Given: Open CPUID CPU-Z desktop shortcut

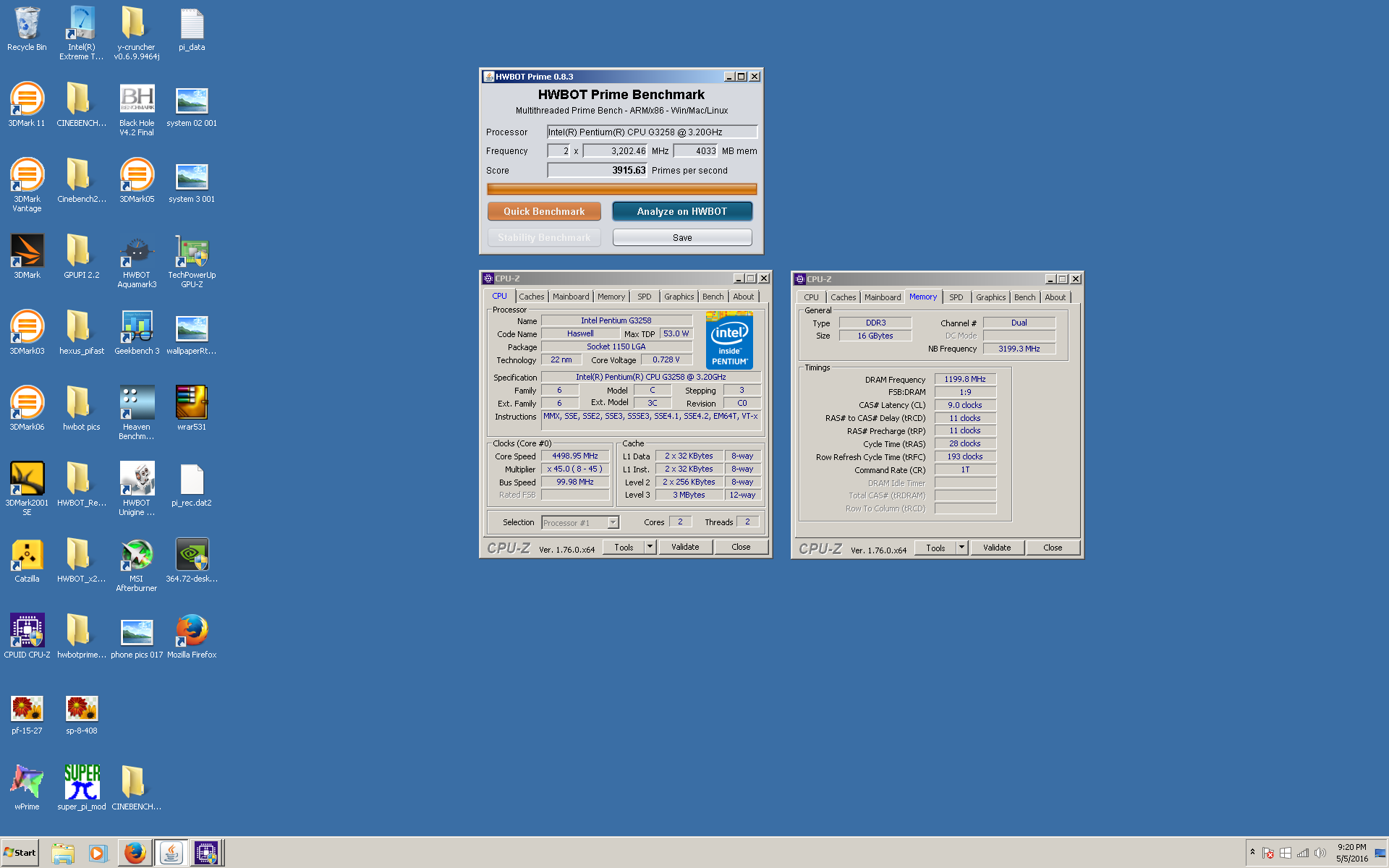Looking at the screenshot, I should point(27,637).
